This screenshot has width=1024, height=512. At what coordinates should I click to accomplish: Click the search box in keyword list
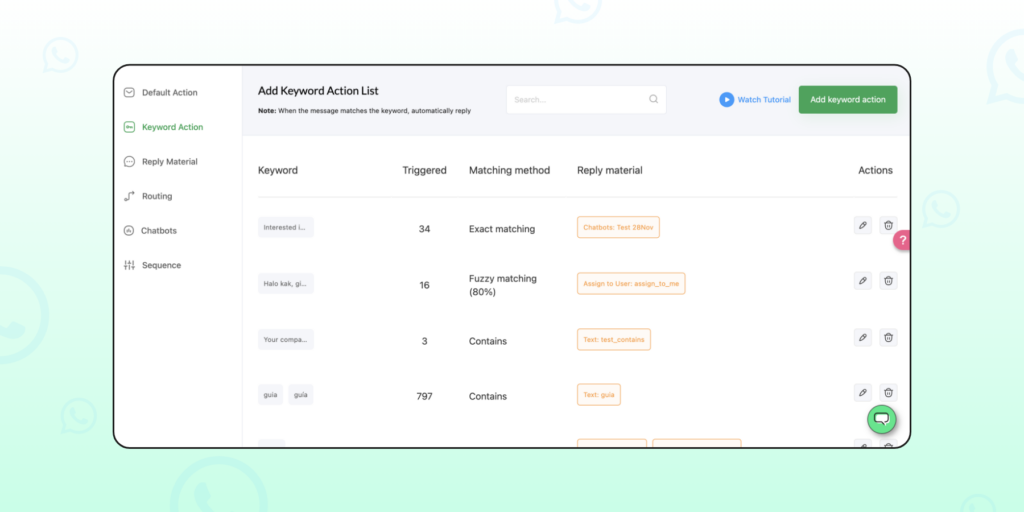pyautogui.click(x=586, y=100)
